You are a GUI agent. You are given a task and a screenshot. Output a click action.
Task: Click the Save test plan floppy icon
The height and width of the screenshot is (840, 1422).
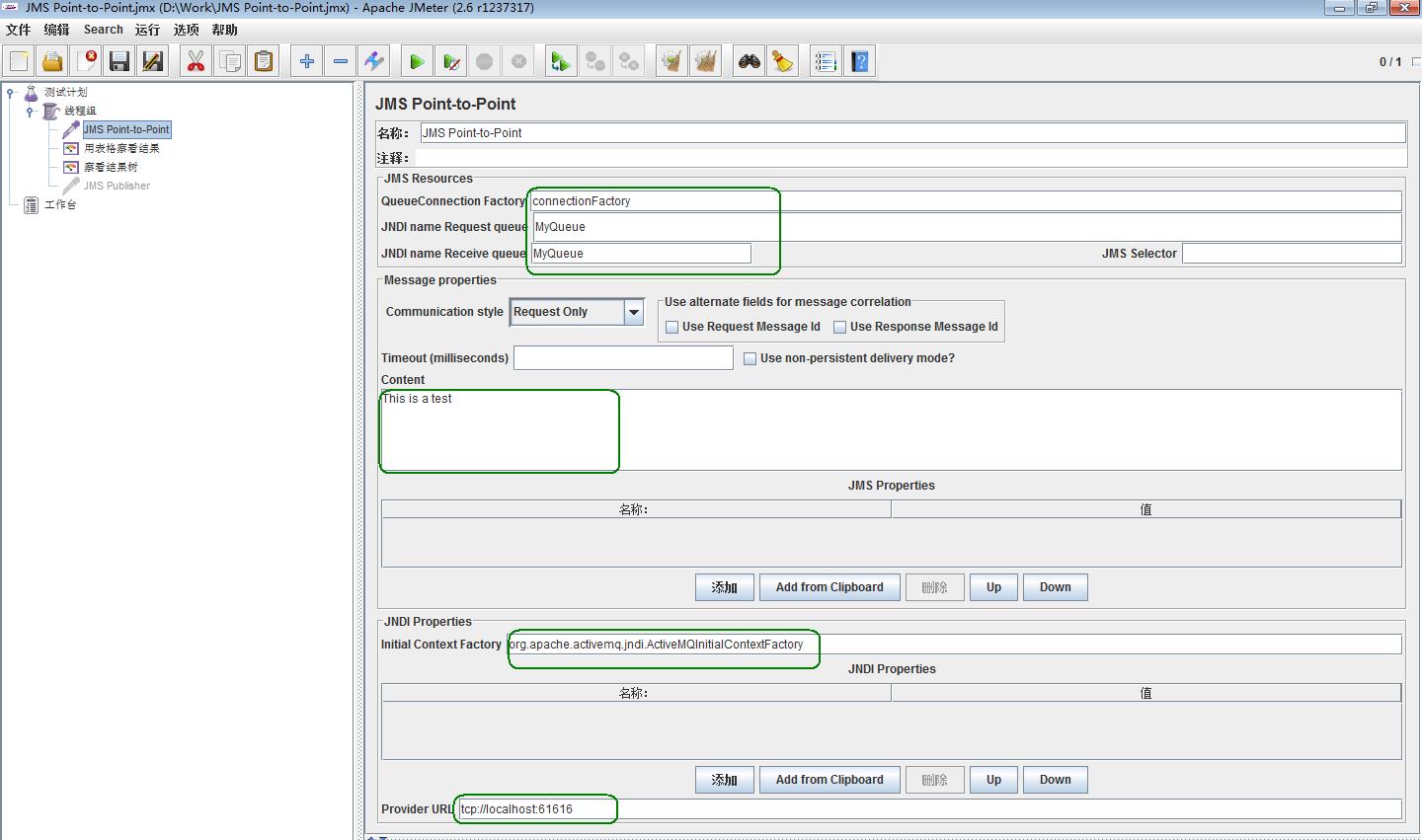point(119,62)
